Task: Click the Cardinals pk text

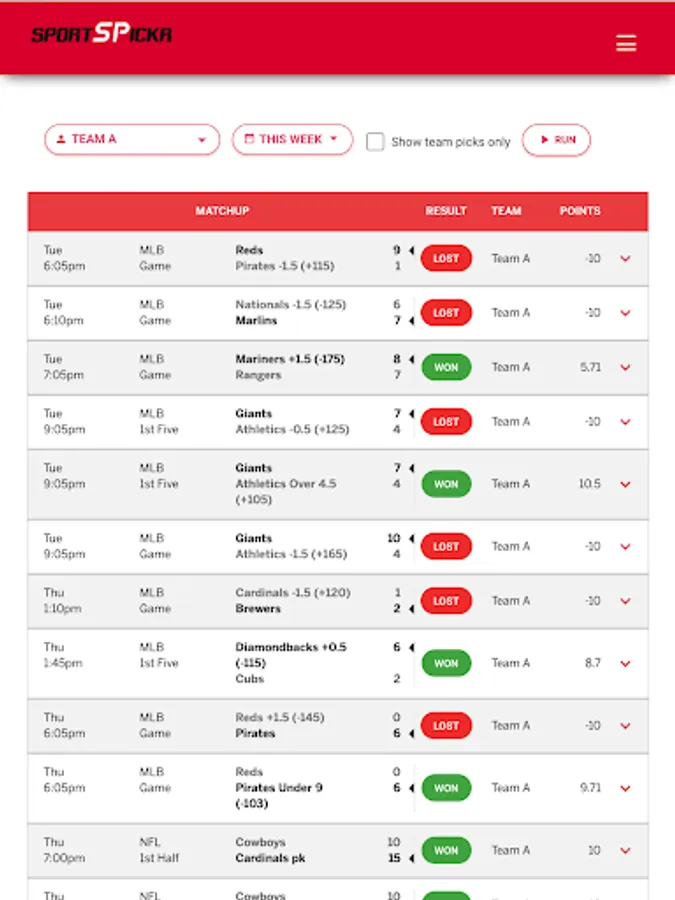Action: [x=270, y=858]
